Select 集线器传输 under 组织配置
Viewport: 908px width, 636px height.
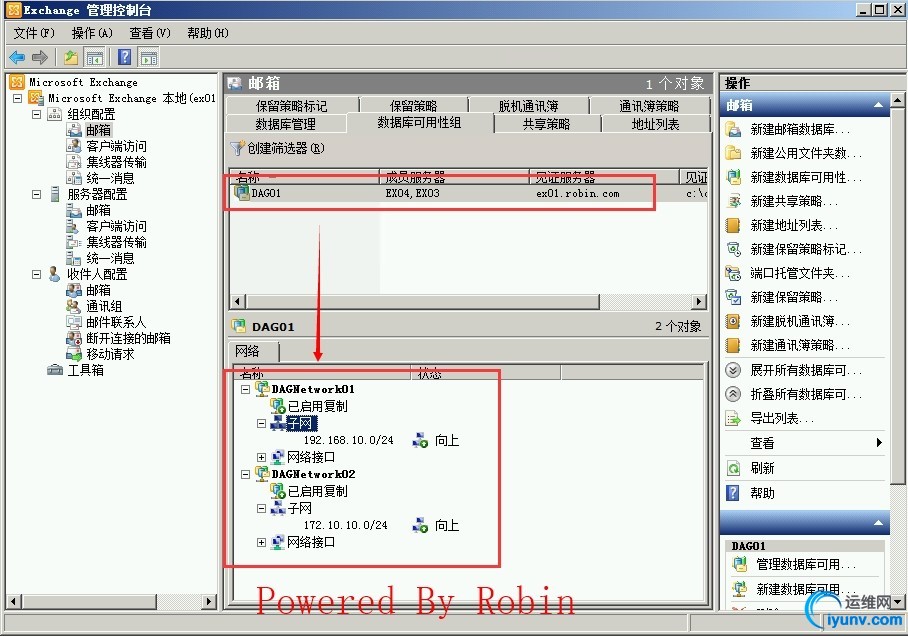coord(116,162)
